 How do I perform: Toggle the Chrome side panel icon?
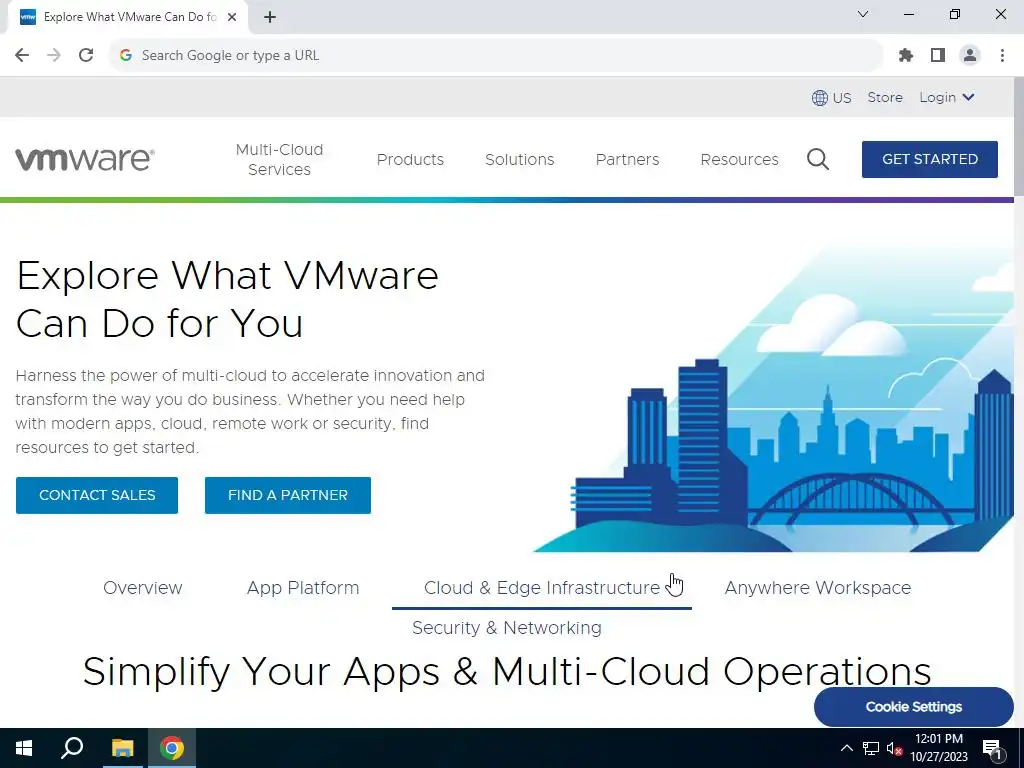[938, 56]
